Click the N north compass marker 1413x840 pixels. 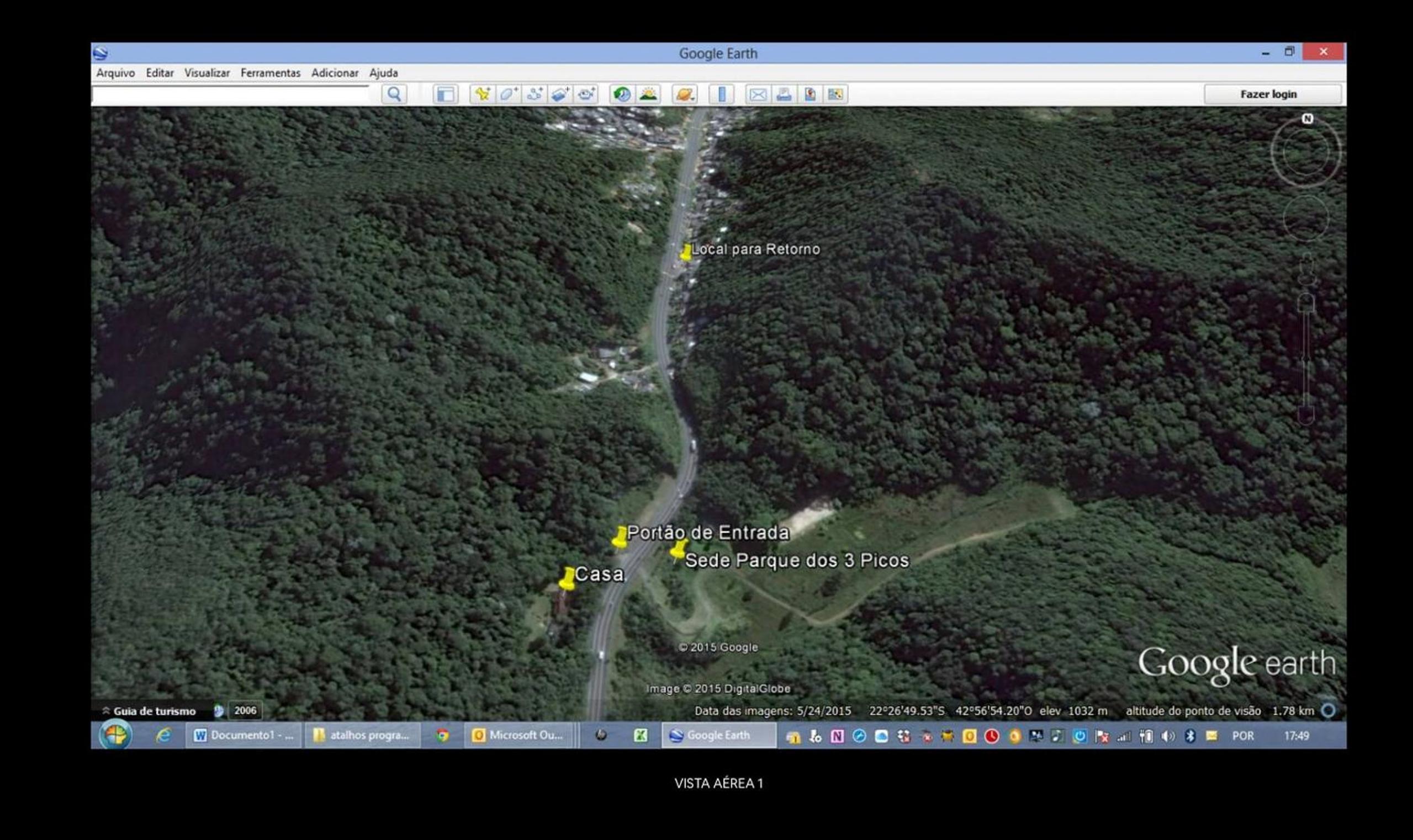tap(1307, 119)
